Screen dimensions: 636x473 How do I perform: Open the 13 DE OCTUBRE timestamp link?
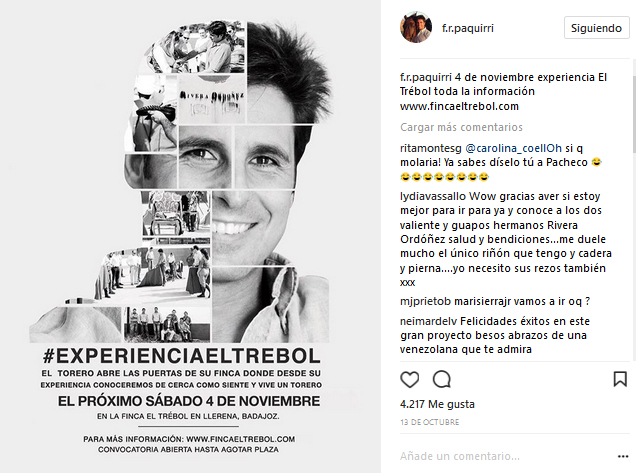click(430, 422)
